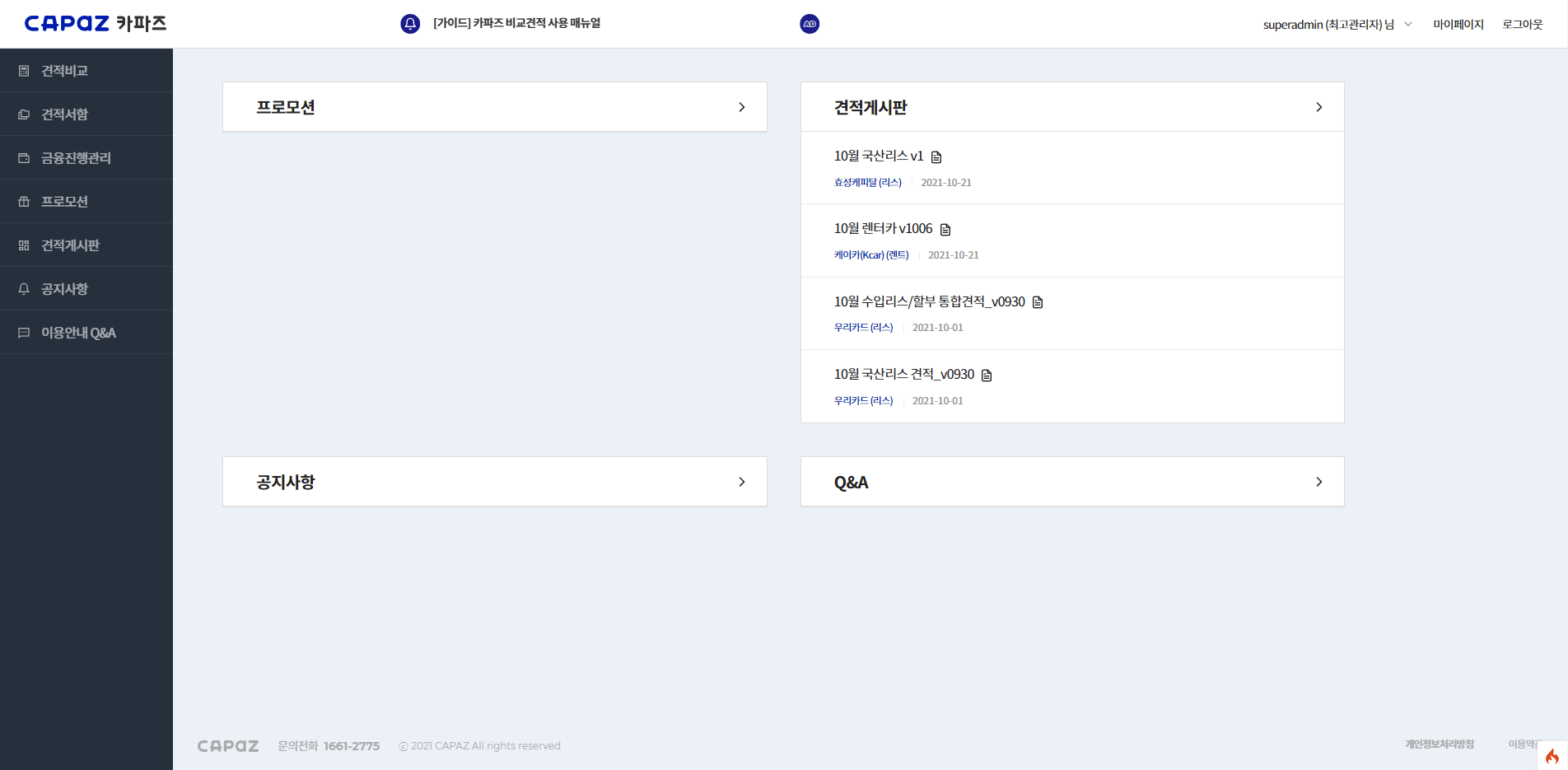Open 이용안내 Q&A from the sidebar
Image resolution: width=1568 pixels, height=770 pixels.
click(x=86, y=333)
